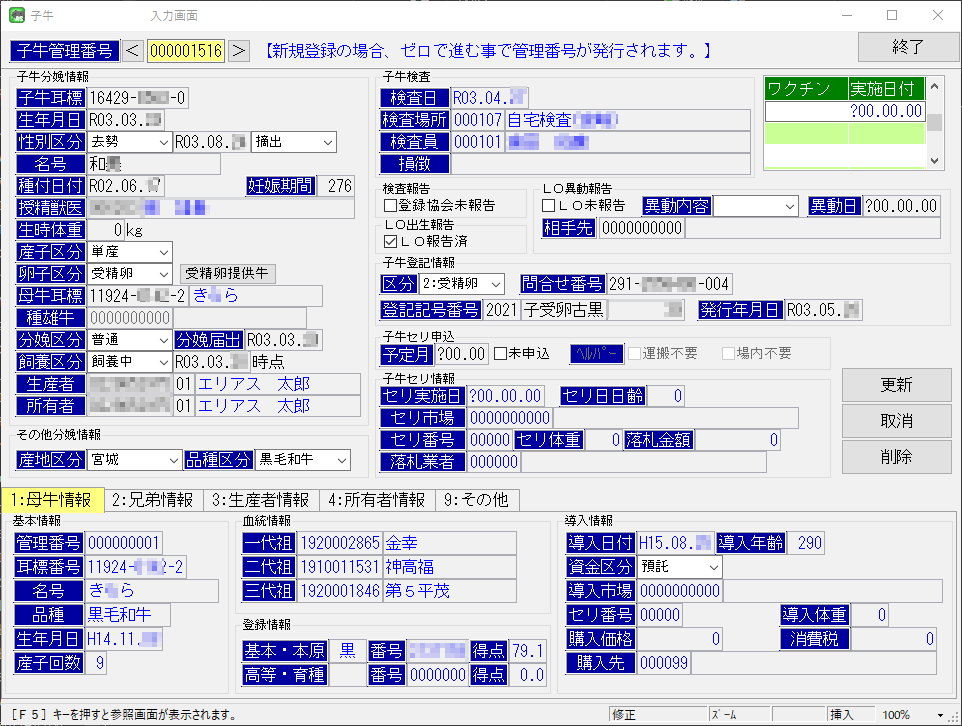Open 卵子区分 dropdown showing 受精卵
This screenshot has height=726, width=962.
coord(129,274)
